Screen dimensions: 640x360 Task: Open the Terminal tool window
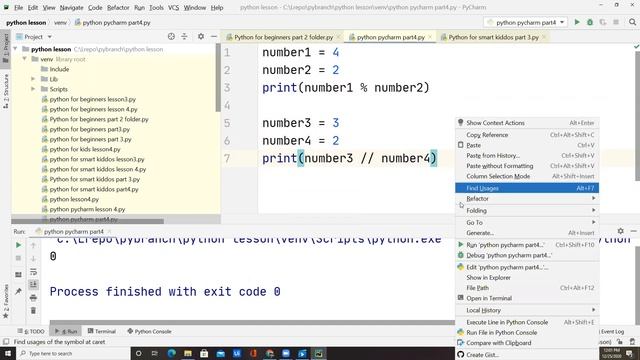[102, 331]
